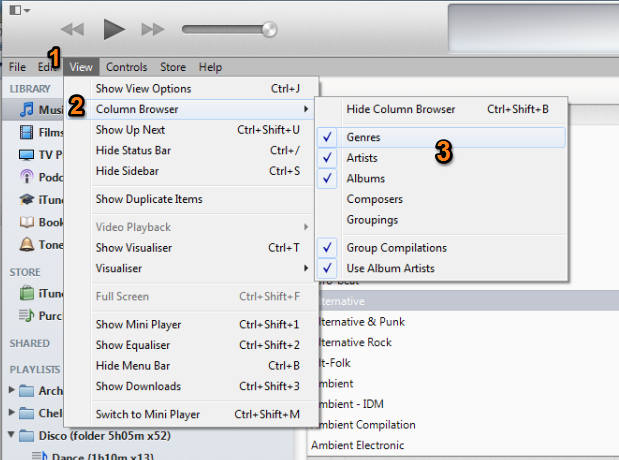Click the rewind previous track button
This screenshot has width=619, height=460.
tap(73, 29)
